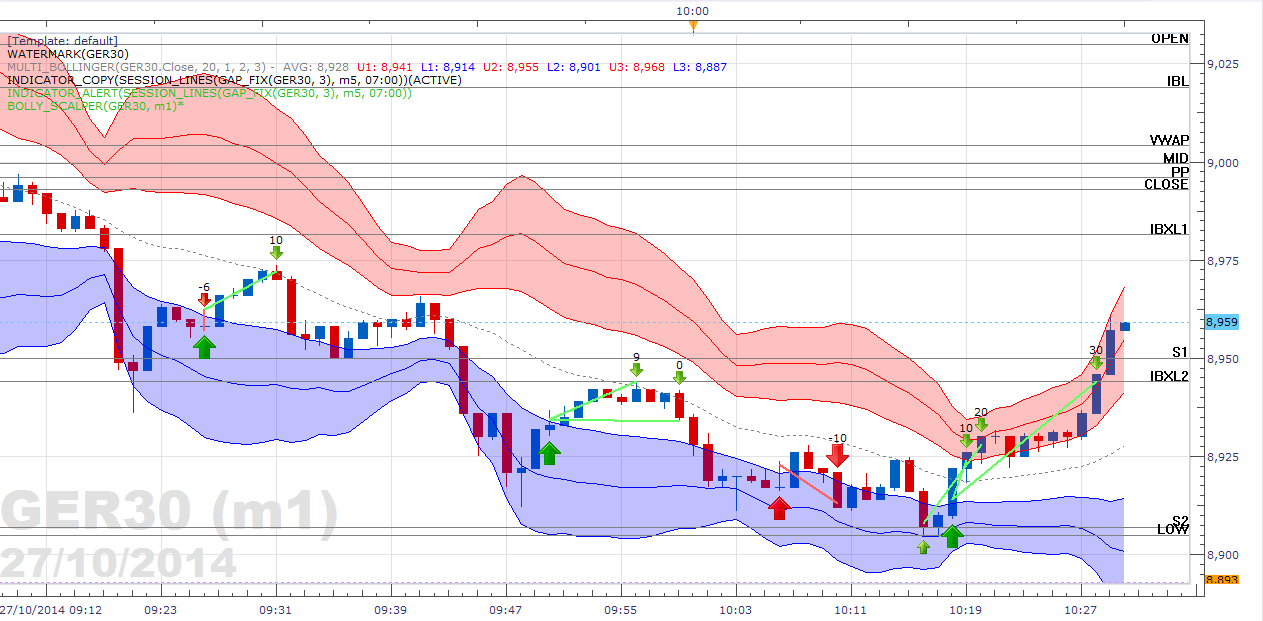The height and width of the screenshot is (621, 1263).
Task: Click the green exit arrow labeled 10 near 09:31
Action: [x=276, y=253]
